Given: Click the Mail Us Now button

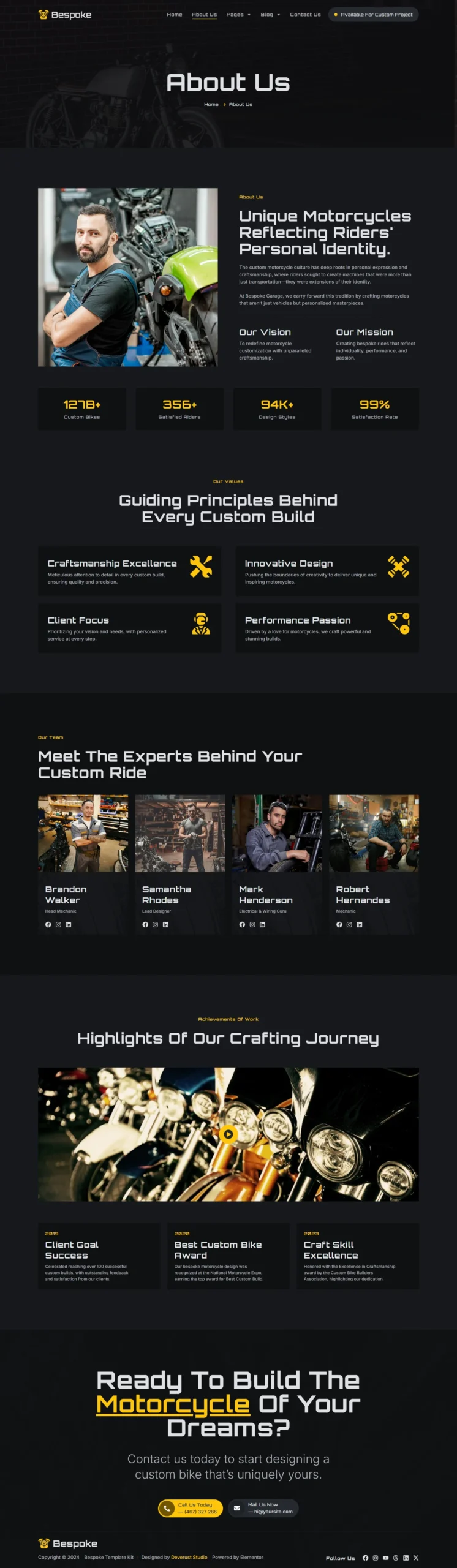Looking at the screenshot, I should pos(263,1508).
